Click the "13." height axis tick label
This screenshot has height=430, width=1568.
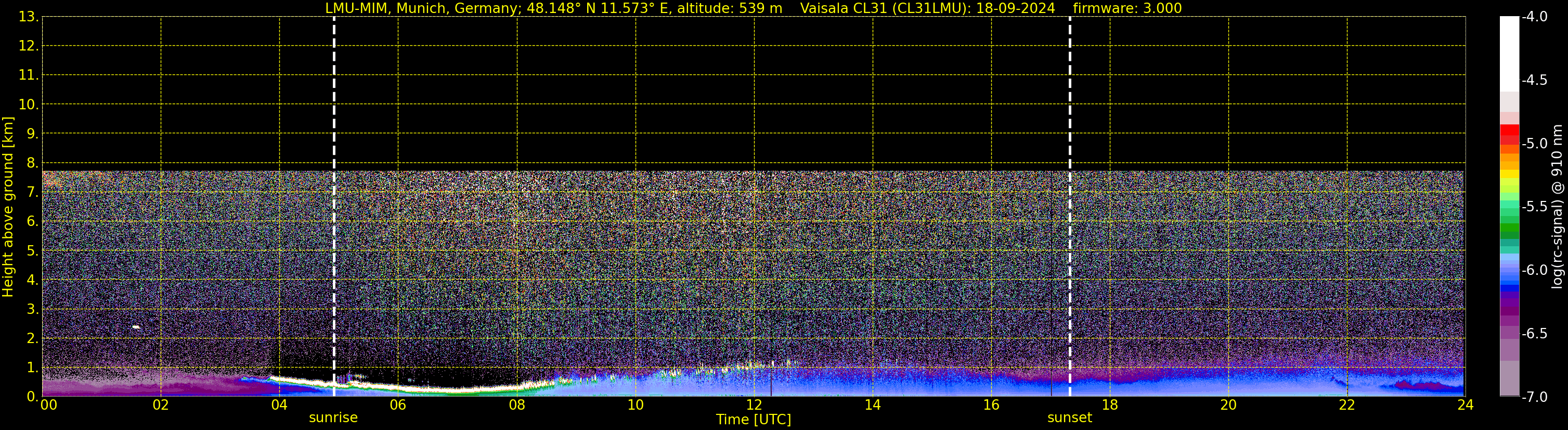(29, 17)
